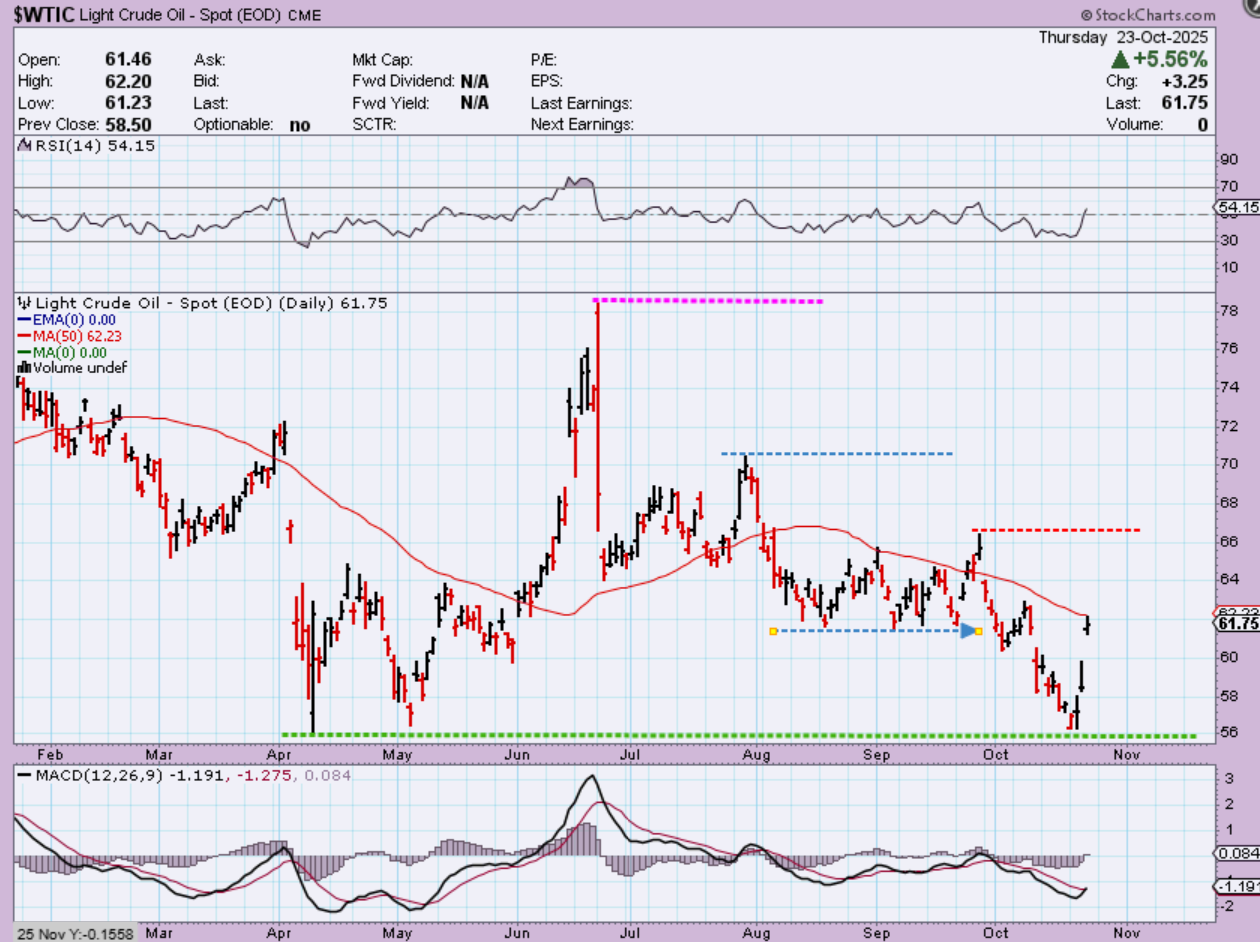Click the magenta dotted resistance line

708,300
